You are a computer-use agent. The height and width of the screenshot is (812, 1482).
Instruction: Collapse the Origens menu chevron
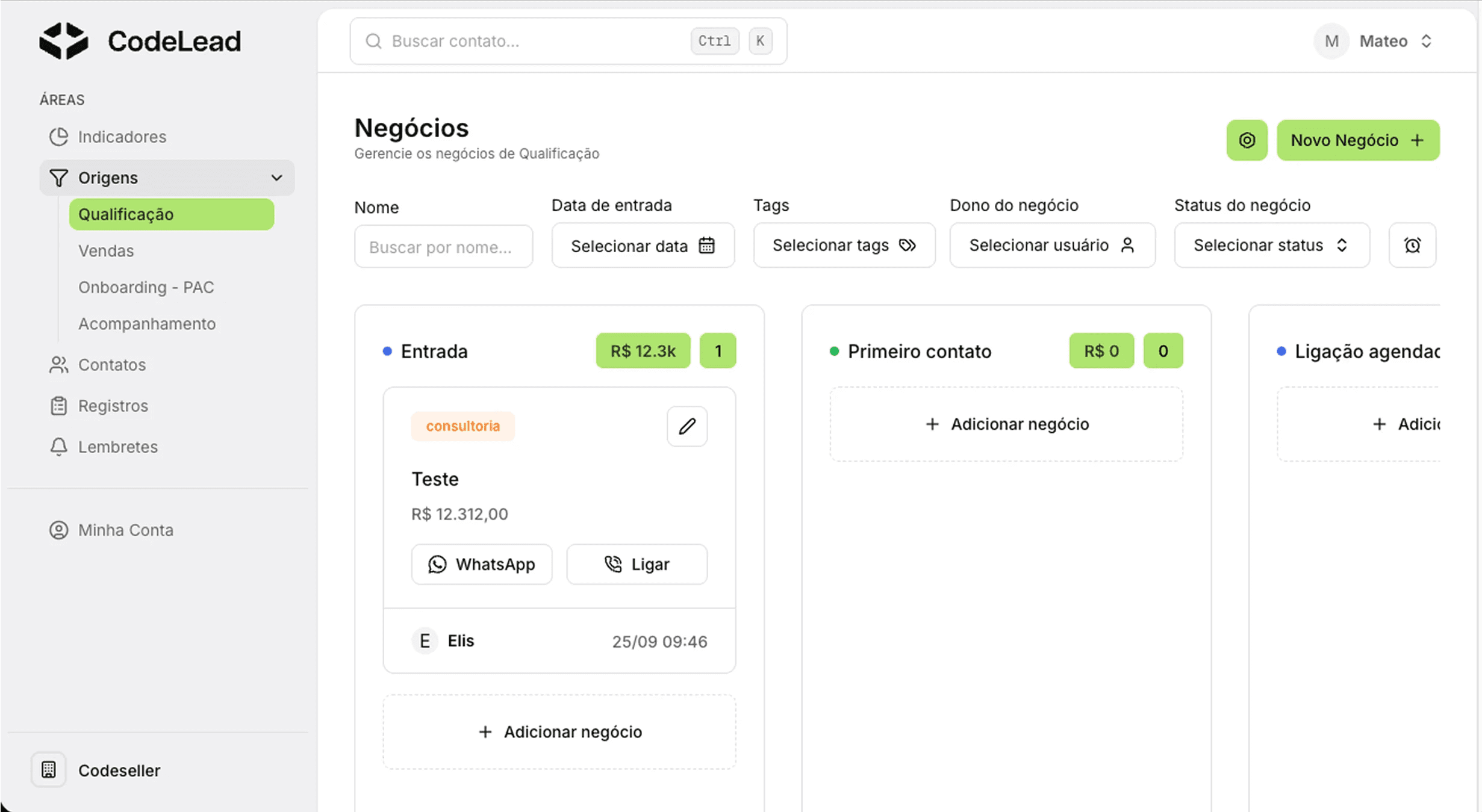point(276,178)
